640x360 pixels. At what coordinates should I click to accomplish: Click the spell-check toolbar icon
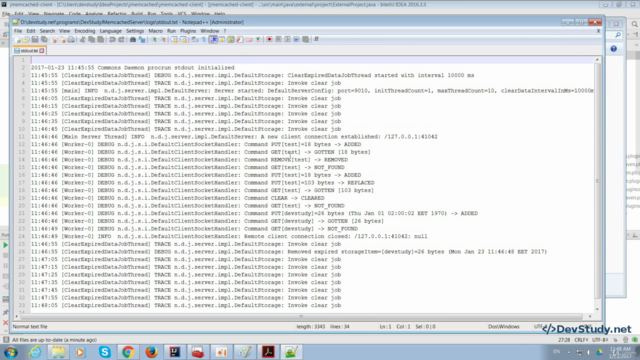pyautogui.click(x=317, y=39)
